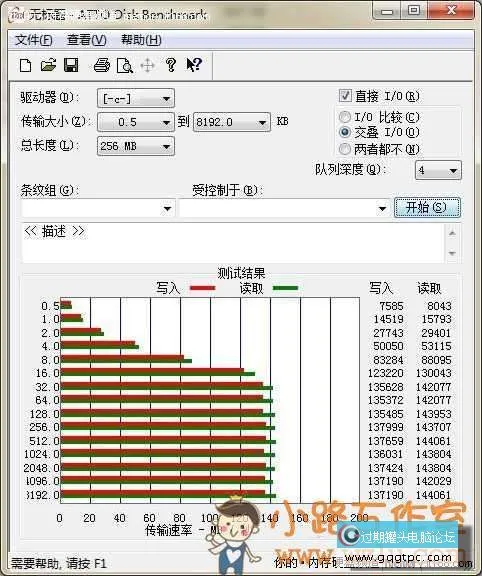Click the red 写入 legend swatch

[202, 288]
